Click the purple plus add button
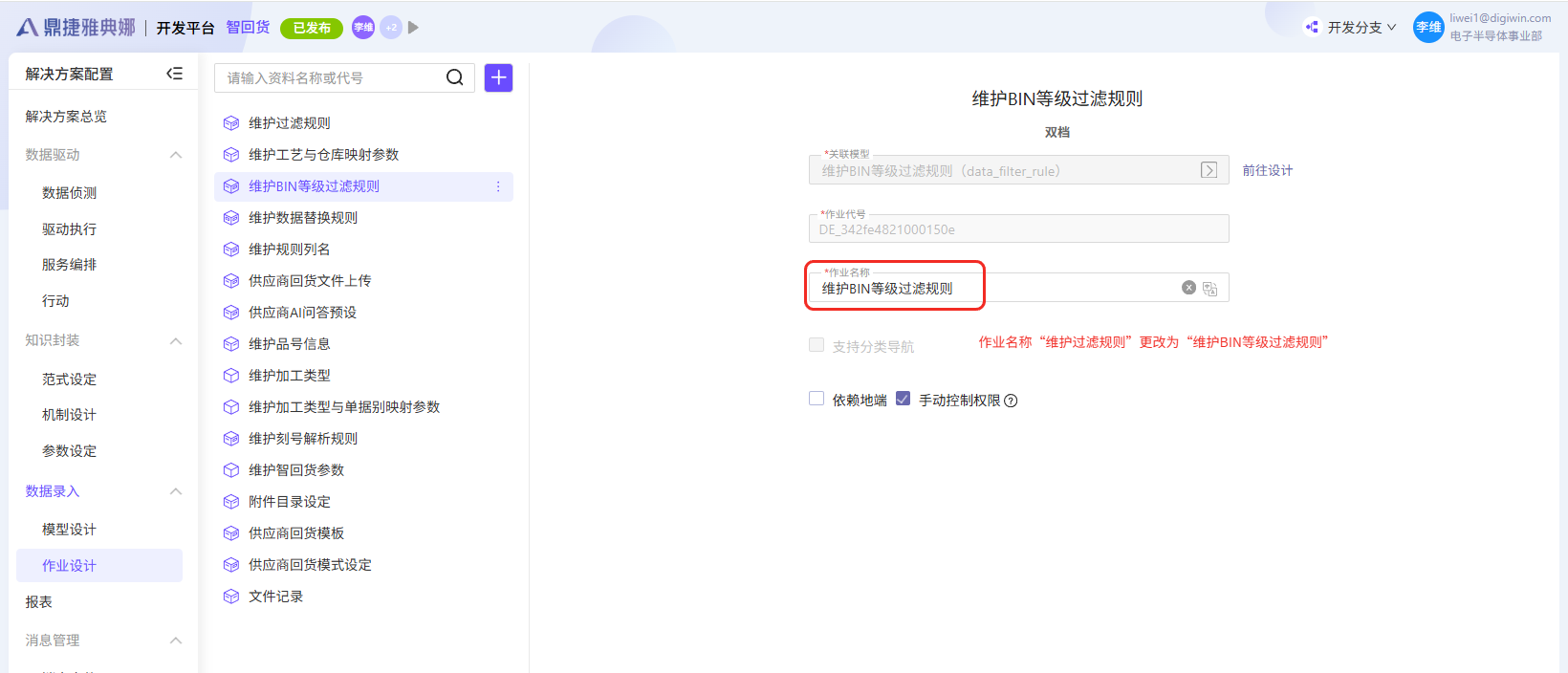 [x=498, y=77]
